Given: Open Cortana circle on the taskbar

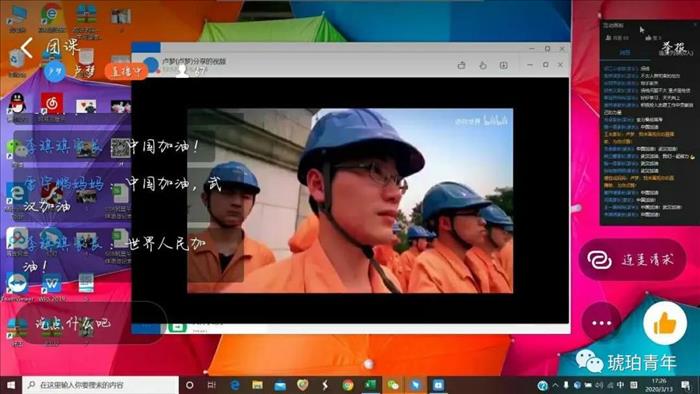Looking at the screenshot, I should coord(190,385).
